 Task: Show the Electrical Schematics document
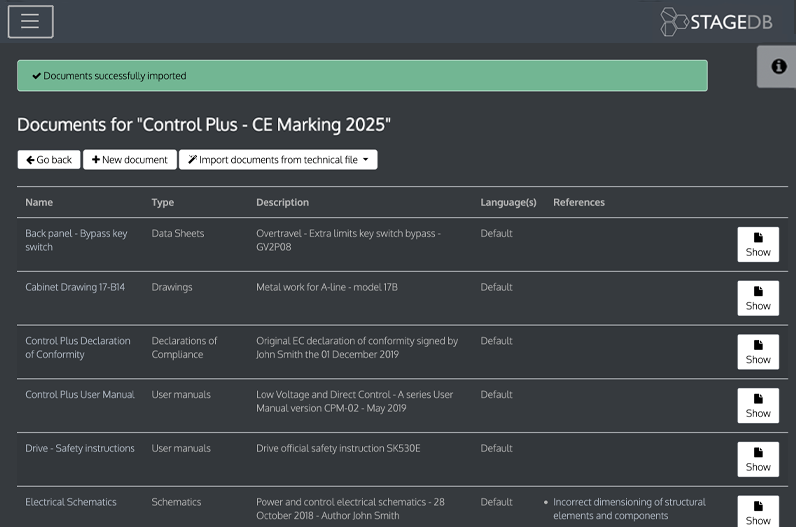tap(757, 511)
